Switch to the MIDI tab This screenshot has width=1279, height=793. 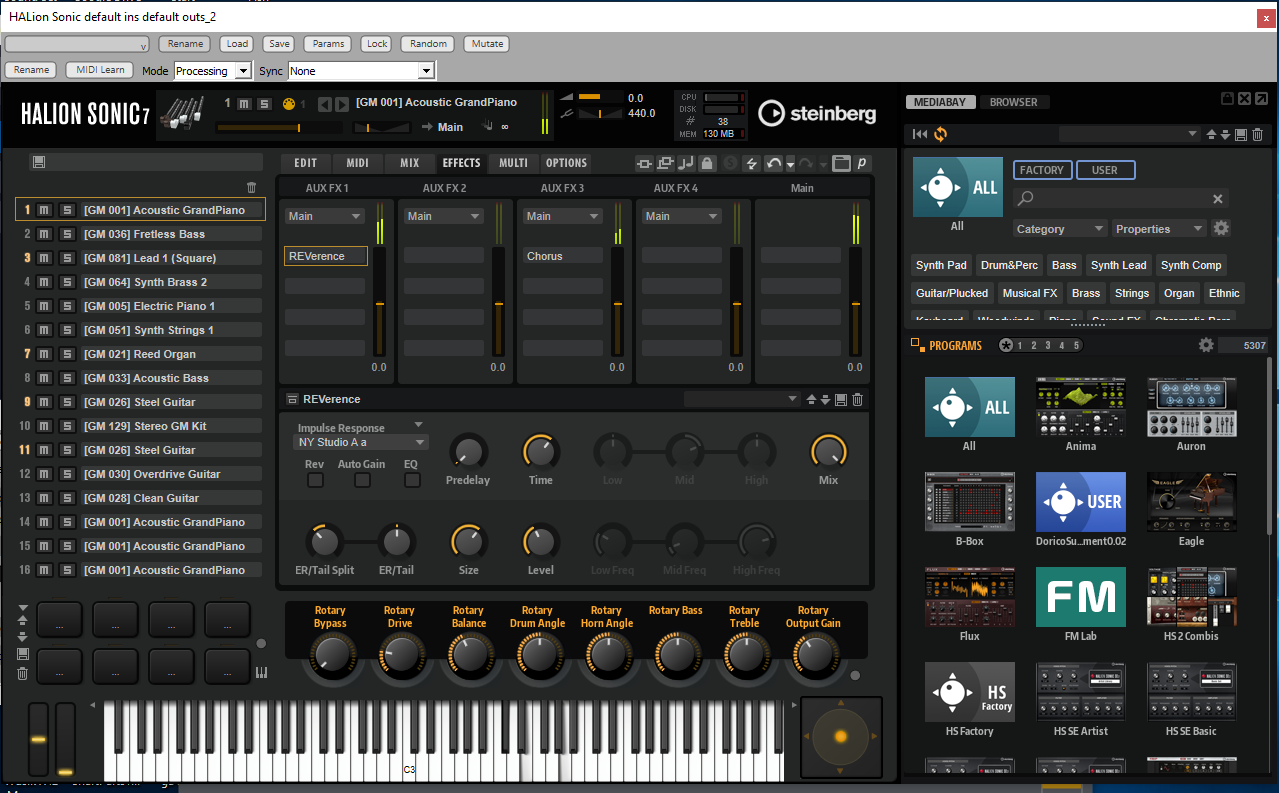[357, 163]
